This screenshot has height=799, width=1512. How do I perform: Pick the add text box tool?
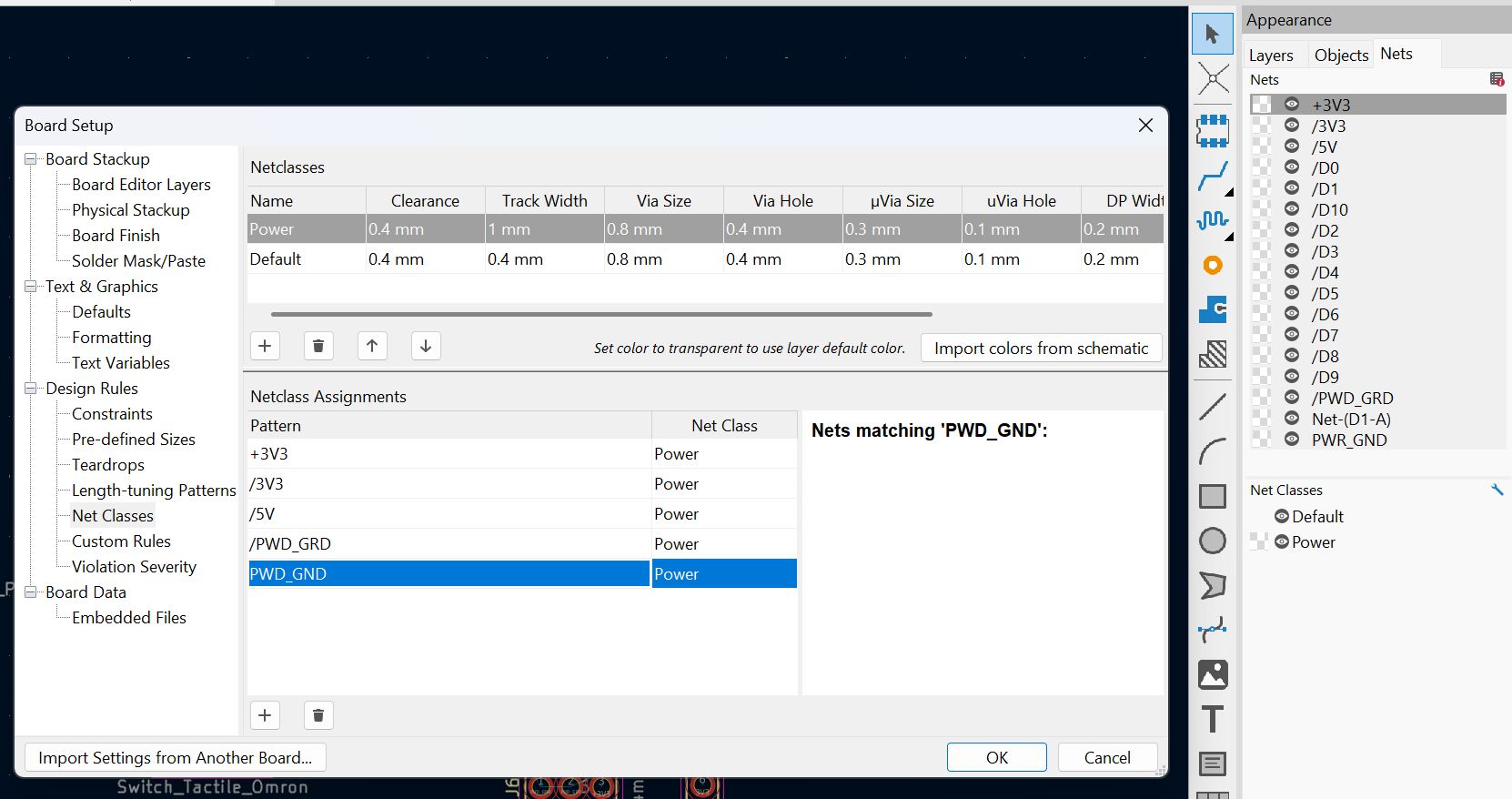click(1213, 764)
